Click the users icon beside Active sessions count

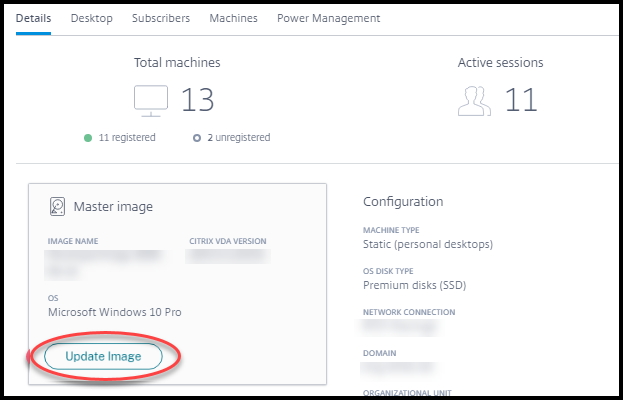pyautogui.click(x=474, y=101)
